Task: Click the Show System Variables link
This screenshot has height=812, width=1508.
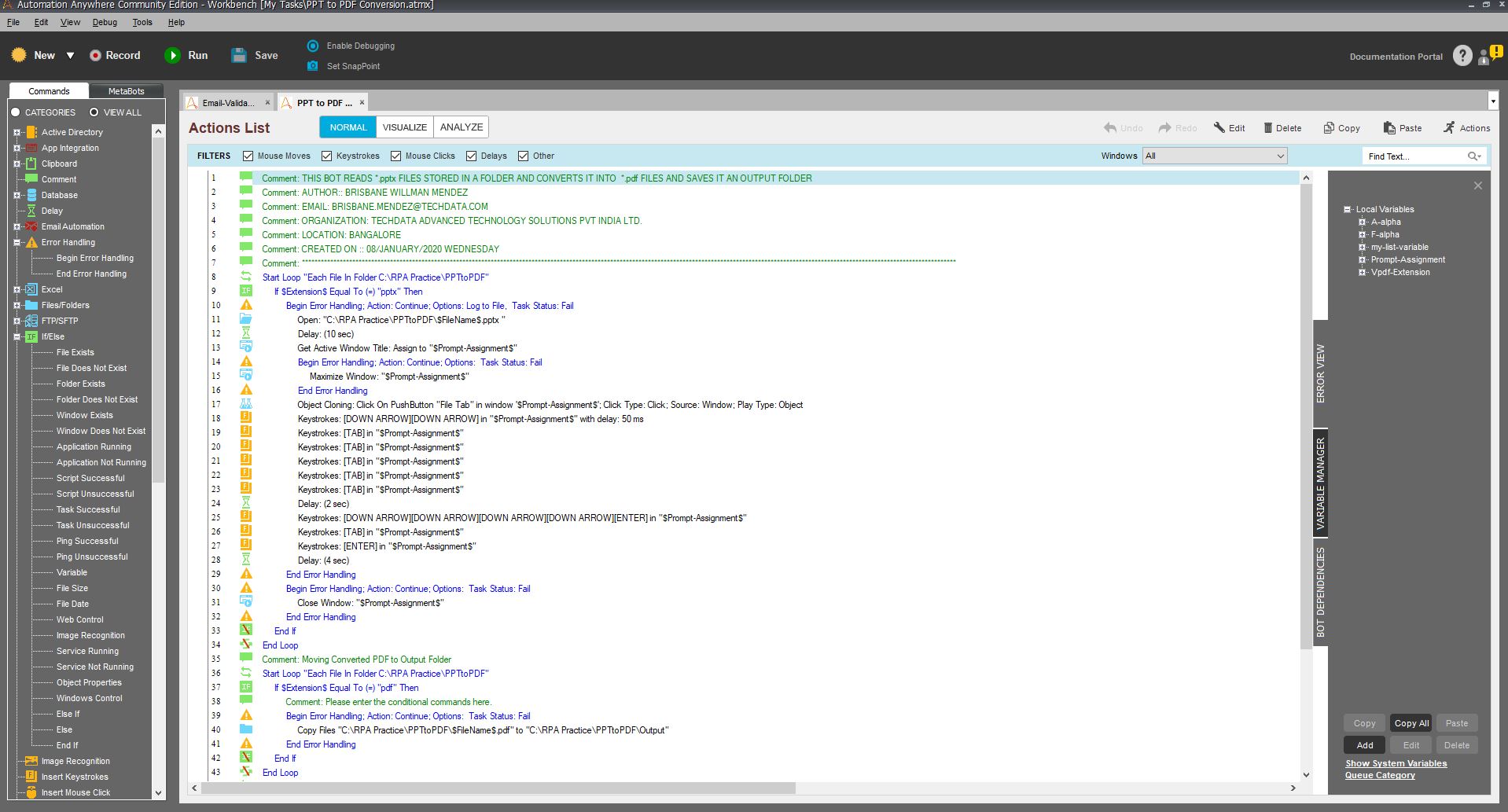Action: coord(1396,763)
